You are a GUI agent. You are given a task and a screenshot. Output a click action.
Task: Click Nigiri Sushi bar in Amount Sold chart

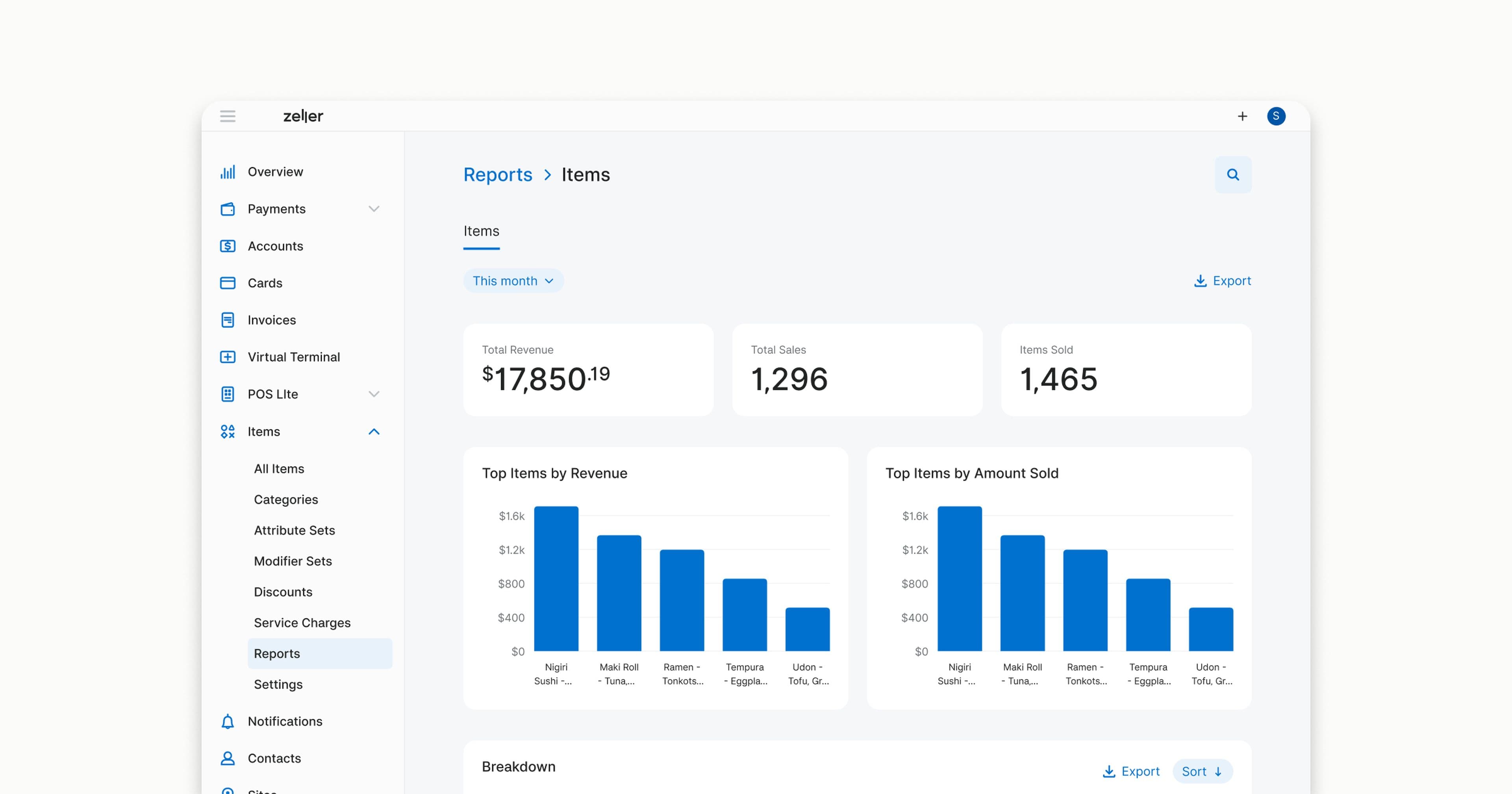[x=959, y=579]
